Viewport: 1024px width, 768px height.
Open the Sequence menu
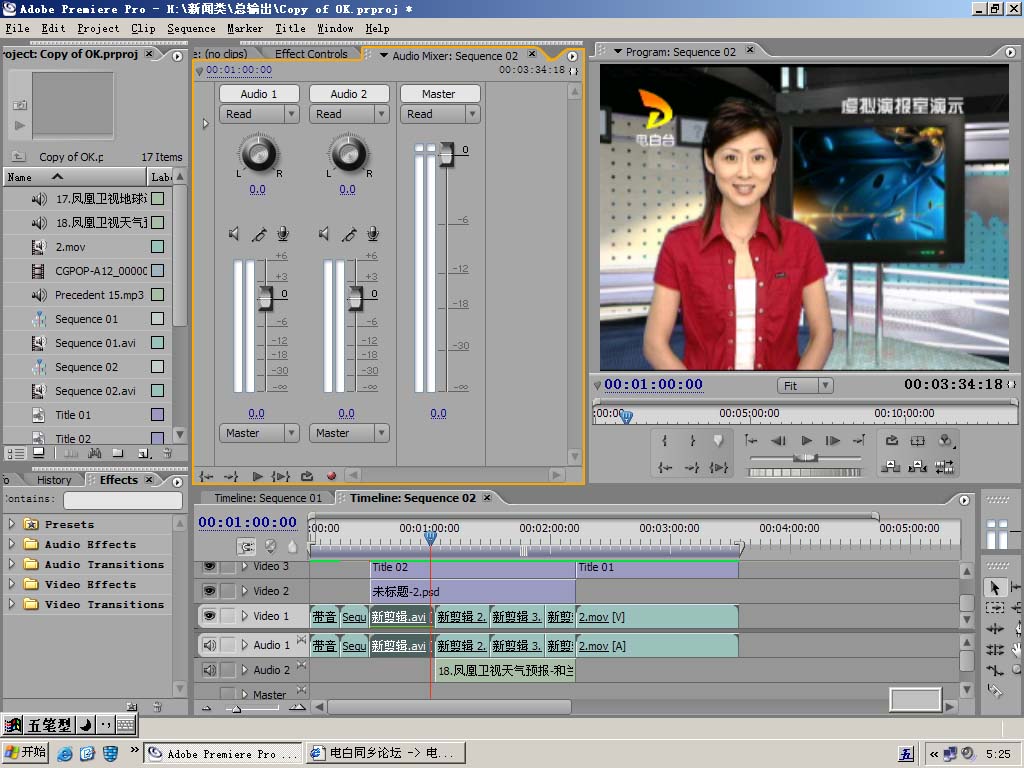191,28
